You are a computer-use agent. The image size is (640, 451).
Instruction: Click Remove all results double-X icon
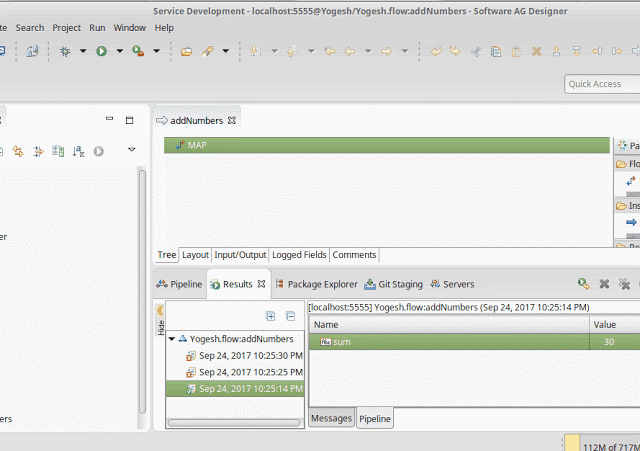[x=624, y=284]
